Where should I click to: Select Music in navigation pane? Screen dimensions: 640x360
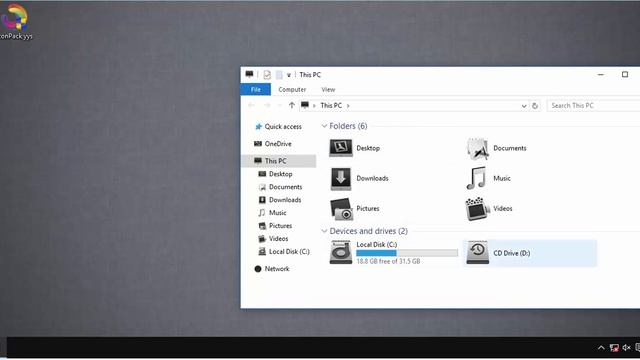pyautogui.click(x=279, y=213)
